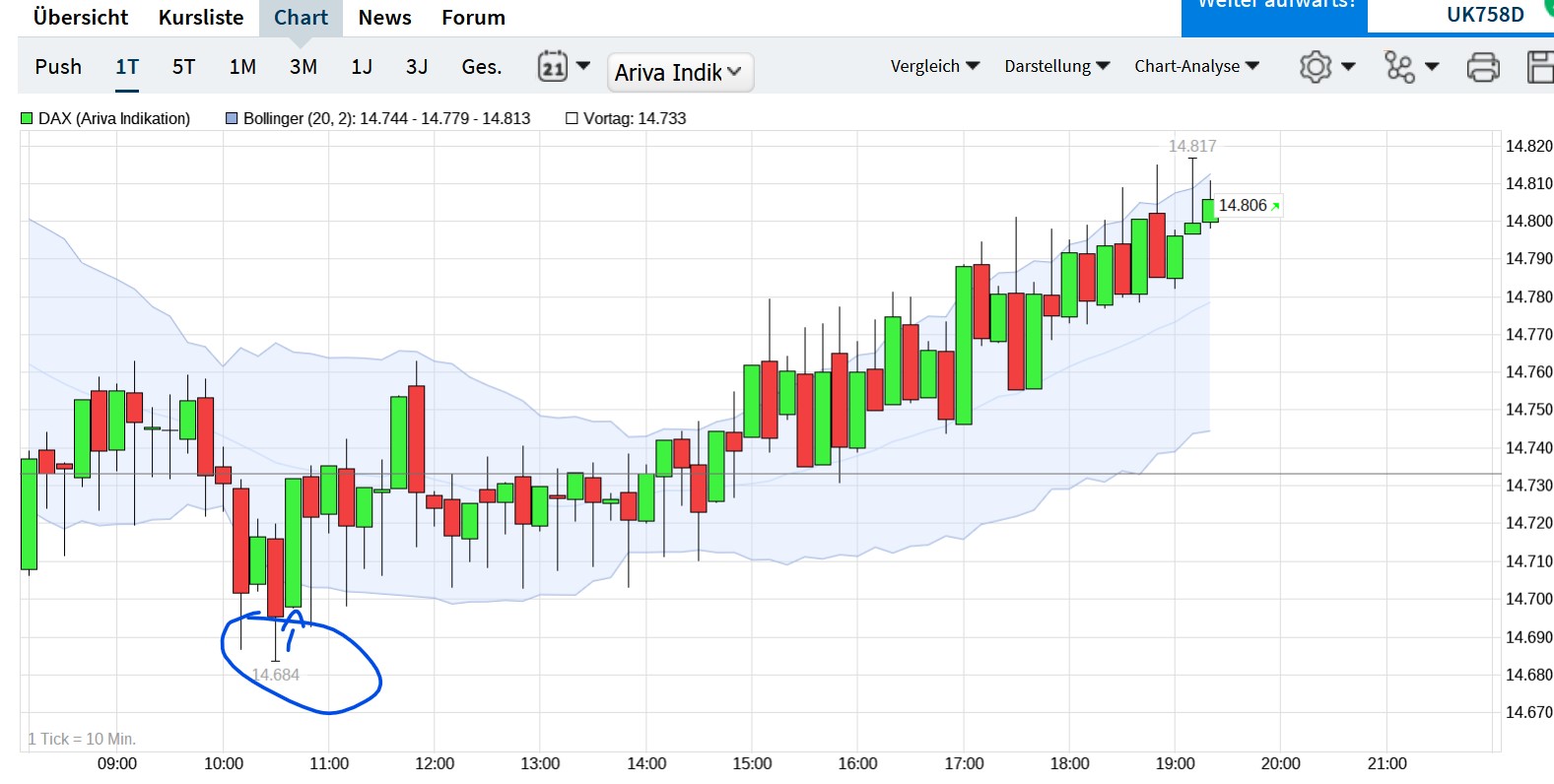1554x784 pixels.
Task: Open the Chart-Analyse dropdown
Action: point(1196,66)
